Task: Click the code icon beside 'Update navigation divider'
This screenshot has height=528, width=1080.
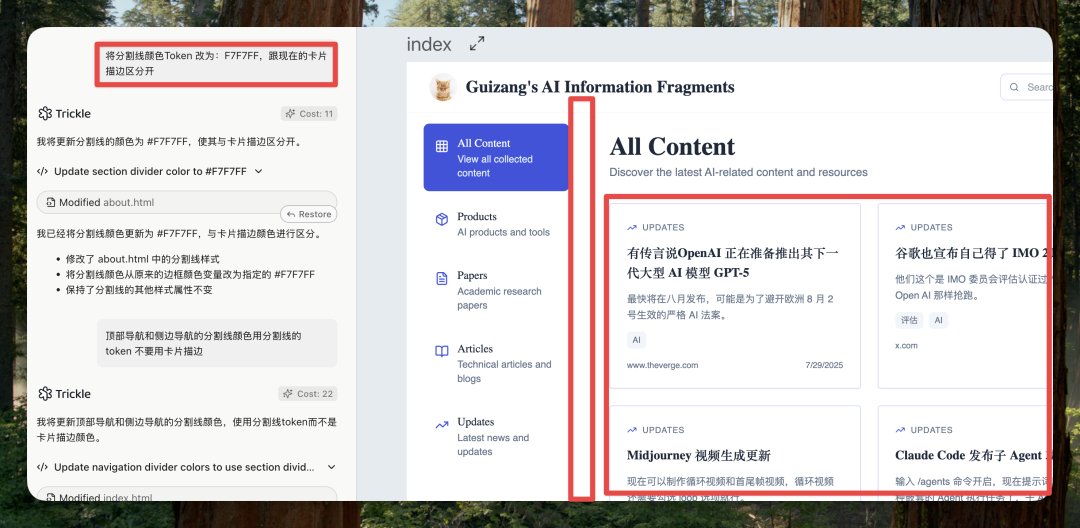Action: click(x=42, y=467)
